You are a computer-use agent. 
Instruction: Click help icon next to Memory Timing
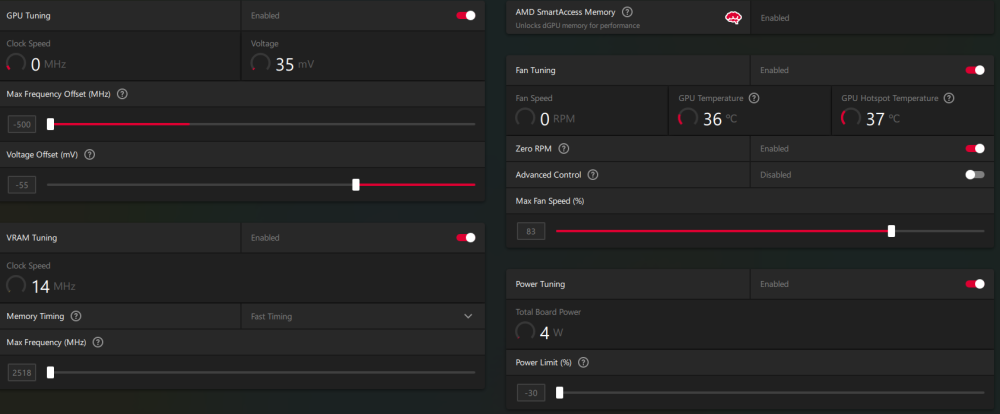76,316
